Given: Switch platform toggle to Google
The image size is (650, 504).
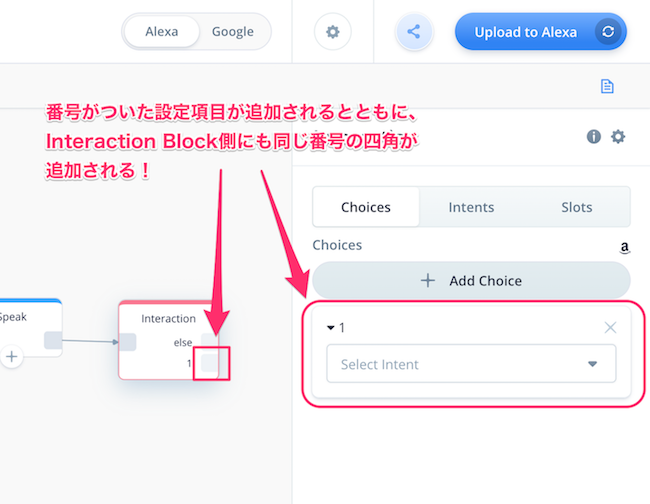Looking at the screenshot, I should [233, 32].
